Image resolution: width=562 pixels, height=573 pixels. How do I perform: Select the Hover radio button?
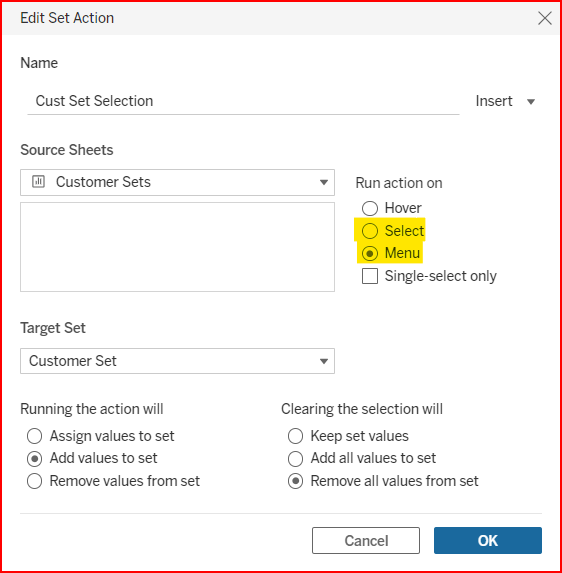point(370,208)
